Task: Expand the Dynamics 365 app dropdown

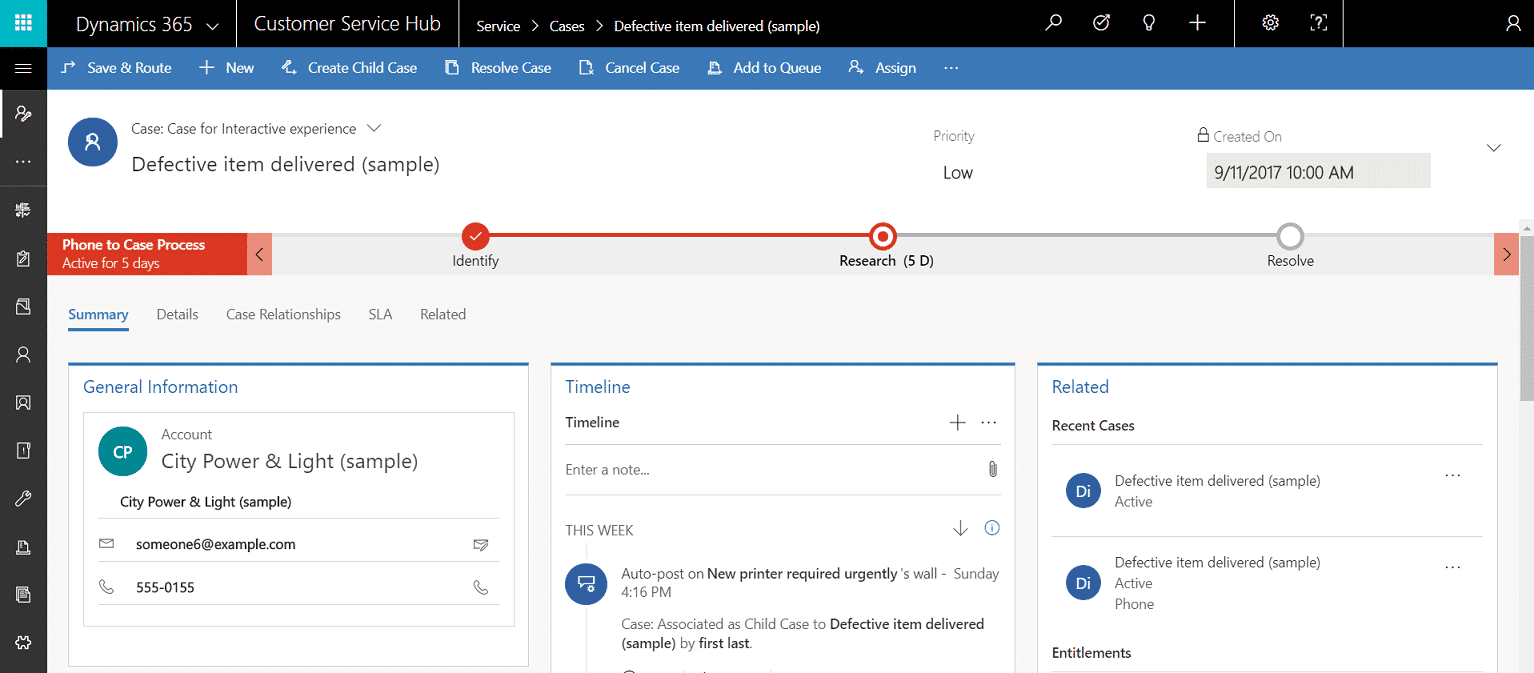Action: [x=212, y=25]
